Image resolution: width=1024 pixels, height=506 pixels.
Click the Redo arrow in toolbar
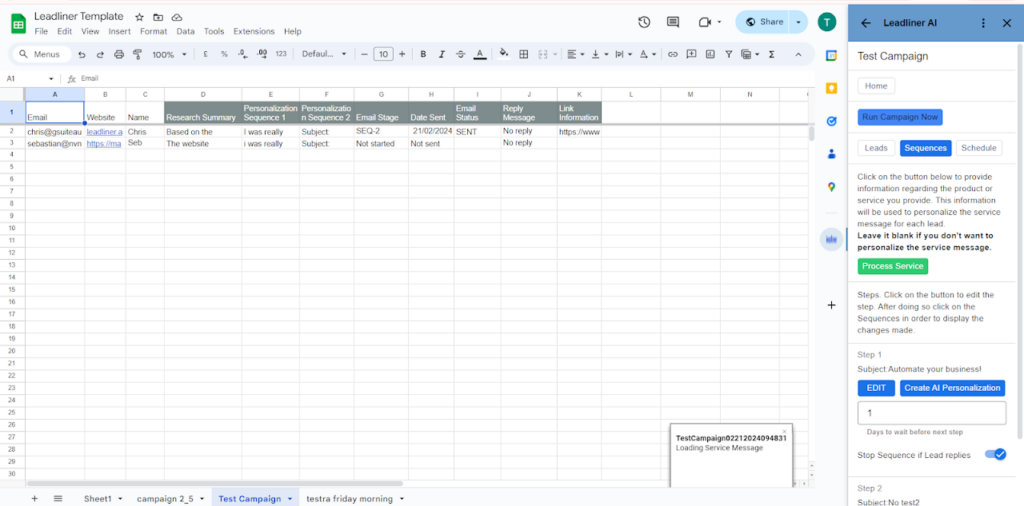(100, 54)
